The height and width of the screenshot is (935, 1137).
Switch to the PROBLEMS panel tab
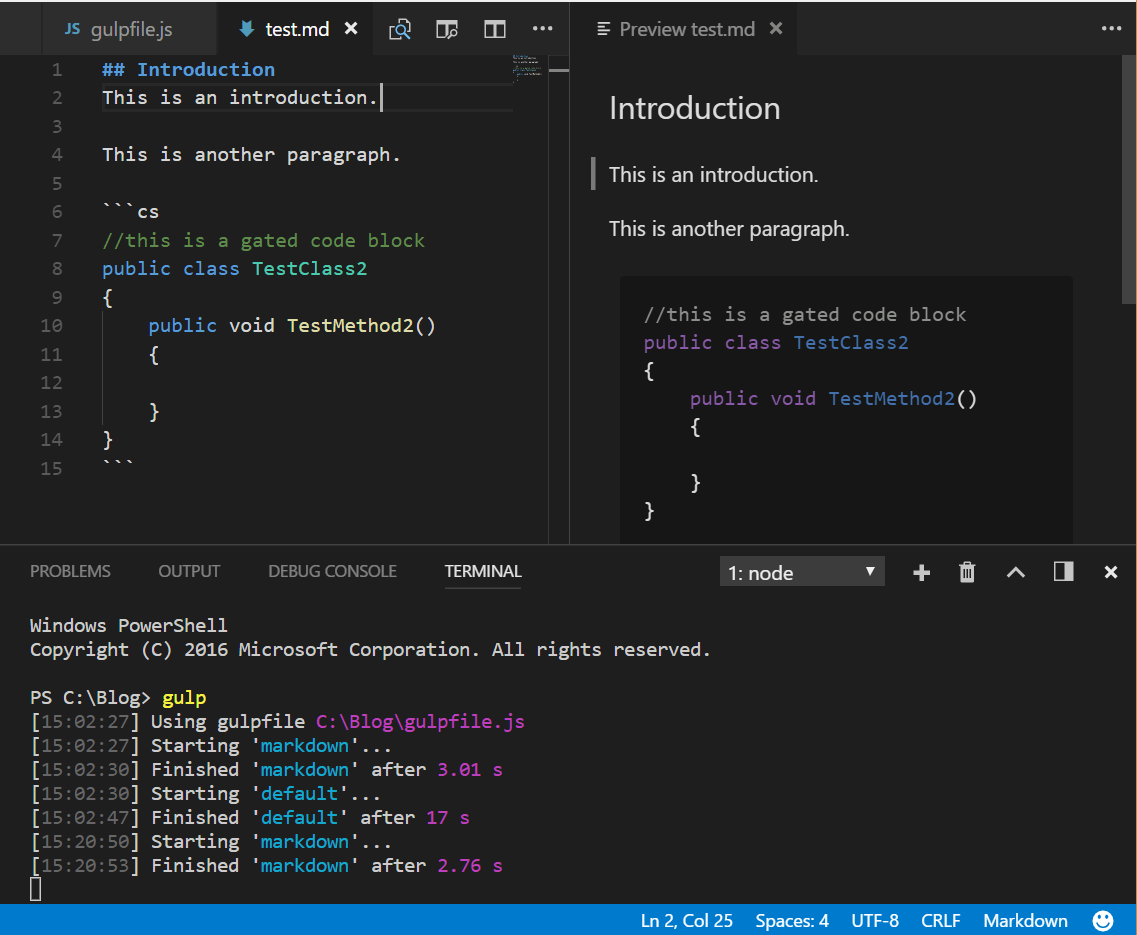(70, 572)
